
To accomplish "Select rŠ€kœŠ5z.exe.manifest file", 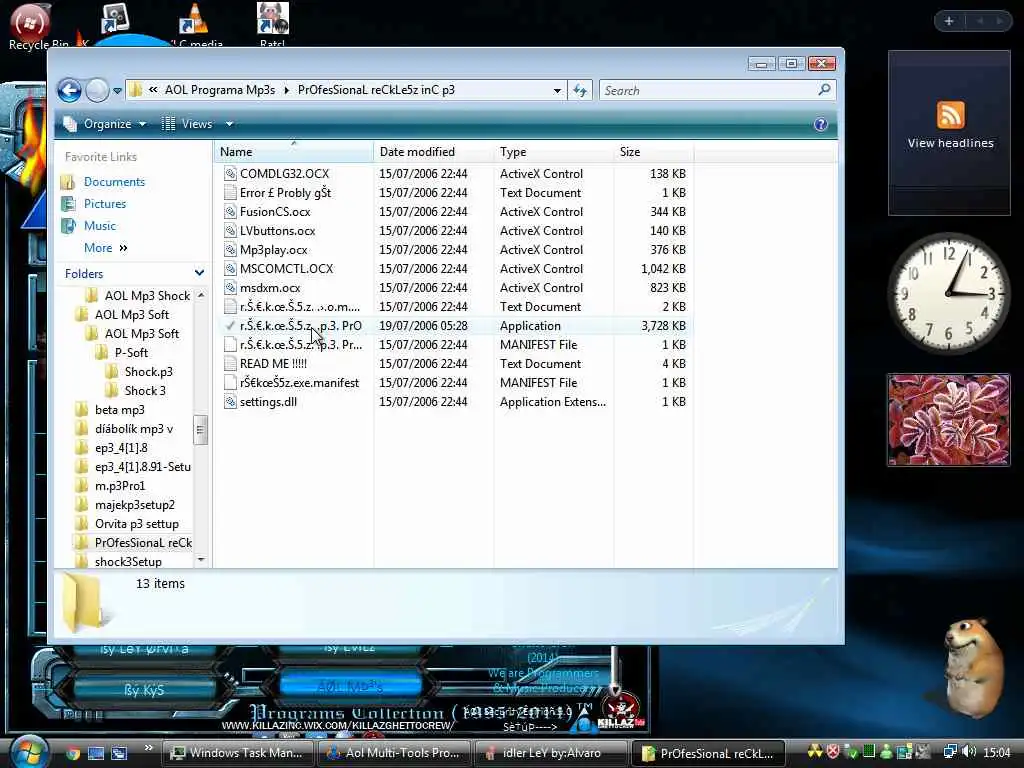I will pos(299,383).
